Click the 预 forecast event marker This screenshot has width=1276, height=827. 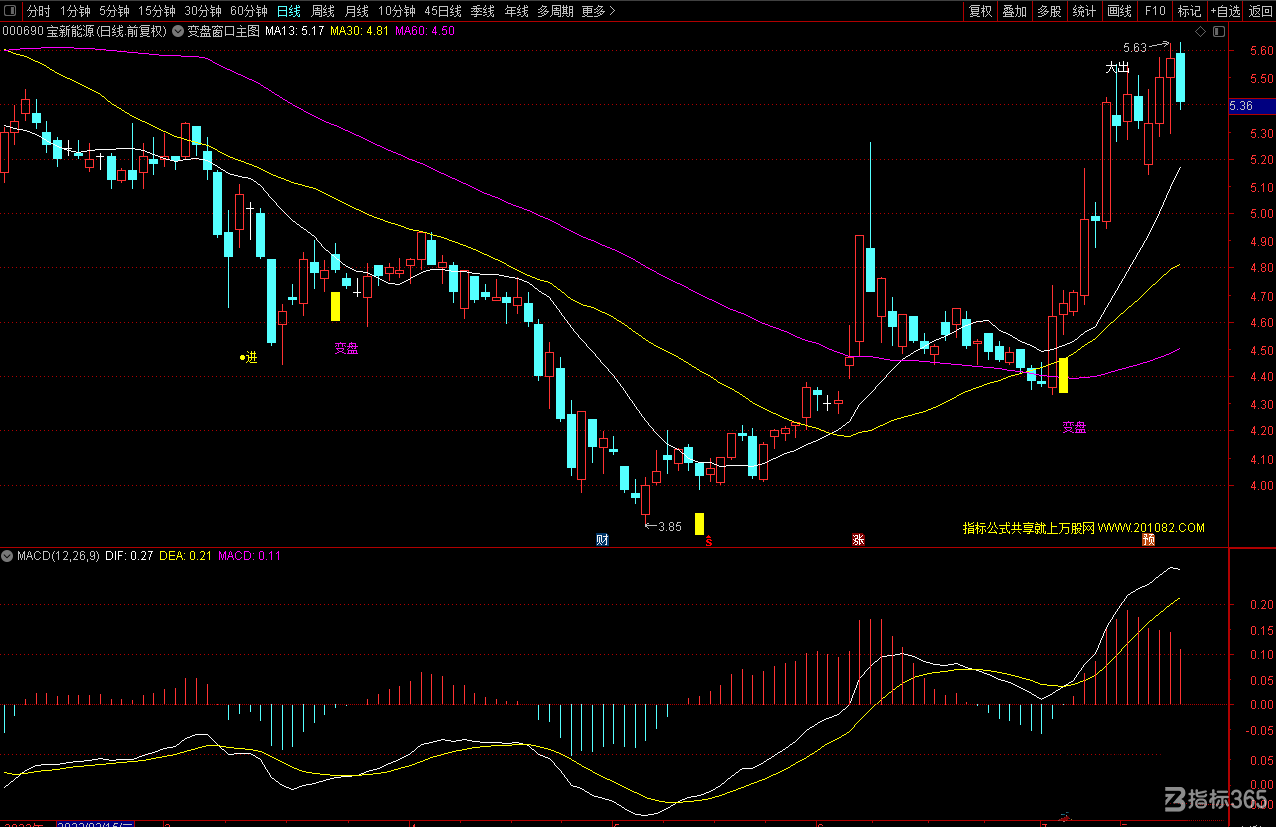pyautogui.click(x=1149, y=540)
